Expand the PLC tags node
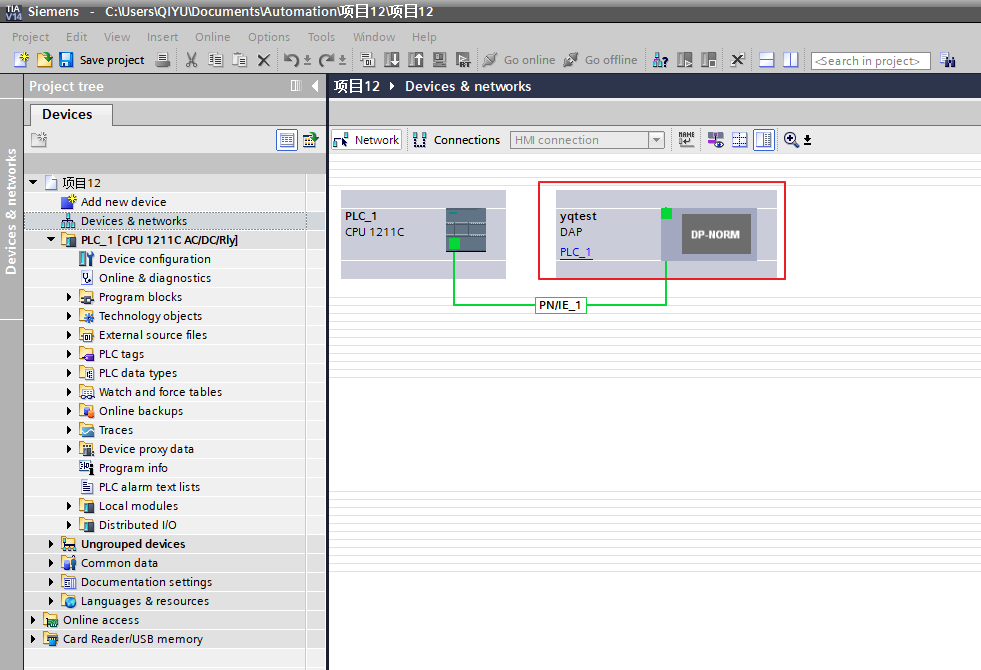 coord(69,354)
